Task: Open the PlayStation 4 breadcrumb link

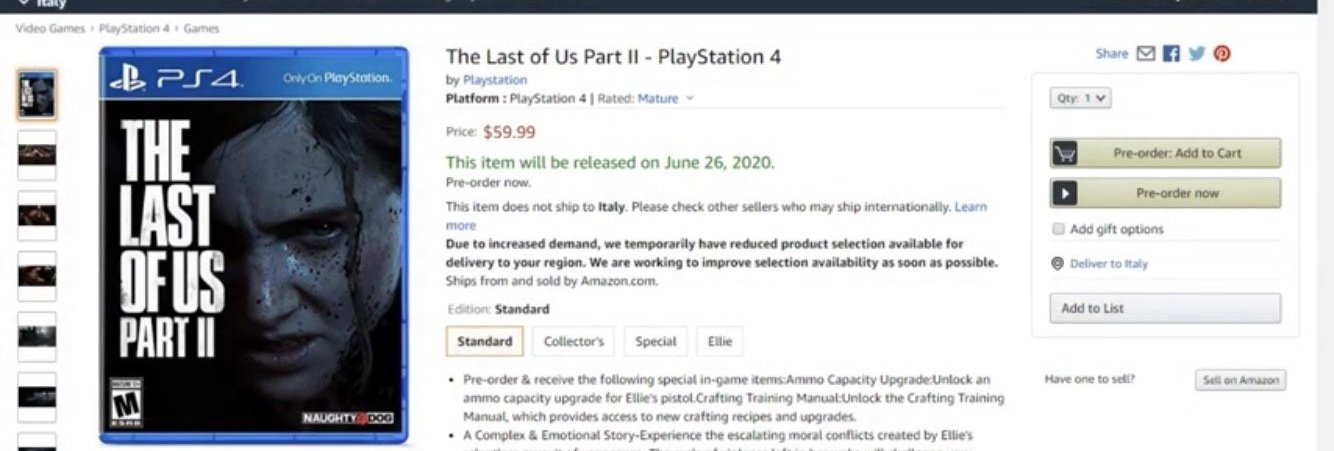Action: (x=135, y=28)
